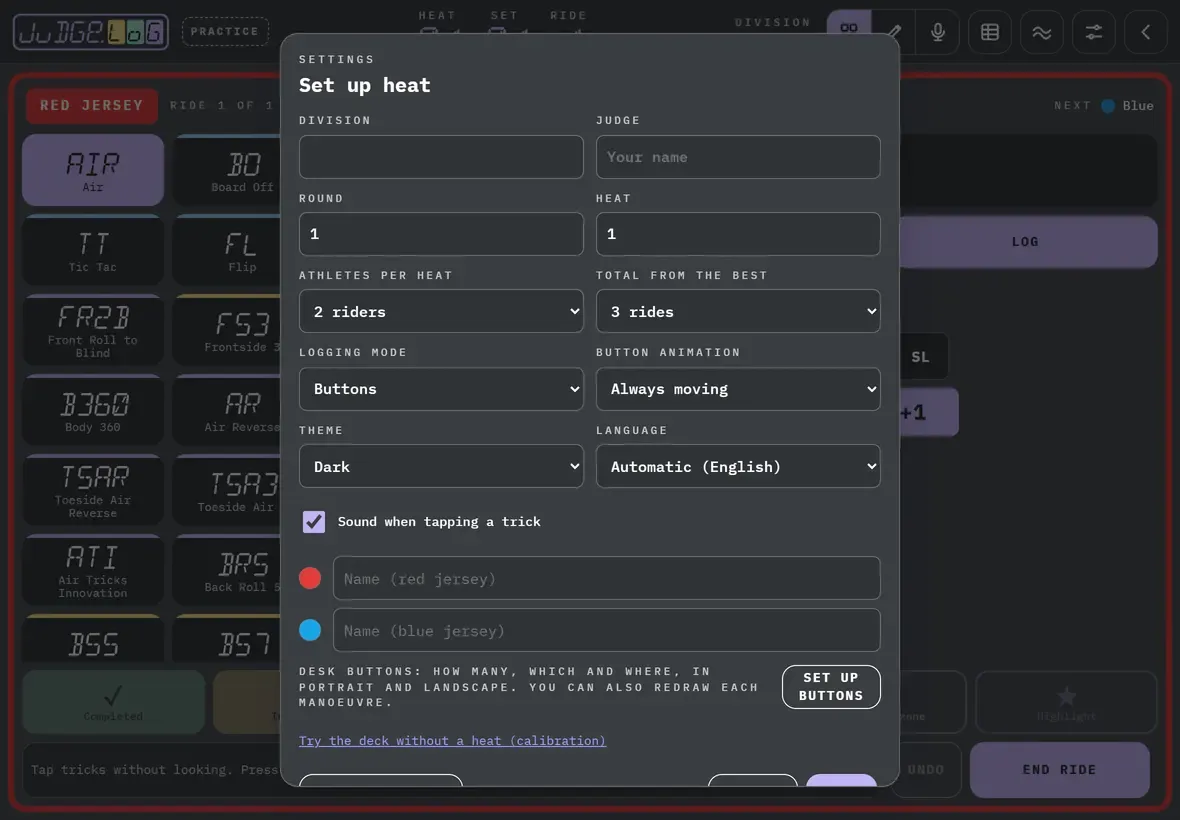Tap the B360 Body 360 trick button
The image size is (1180, 820).
(x=93, y=411)
